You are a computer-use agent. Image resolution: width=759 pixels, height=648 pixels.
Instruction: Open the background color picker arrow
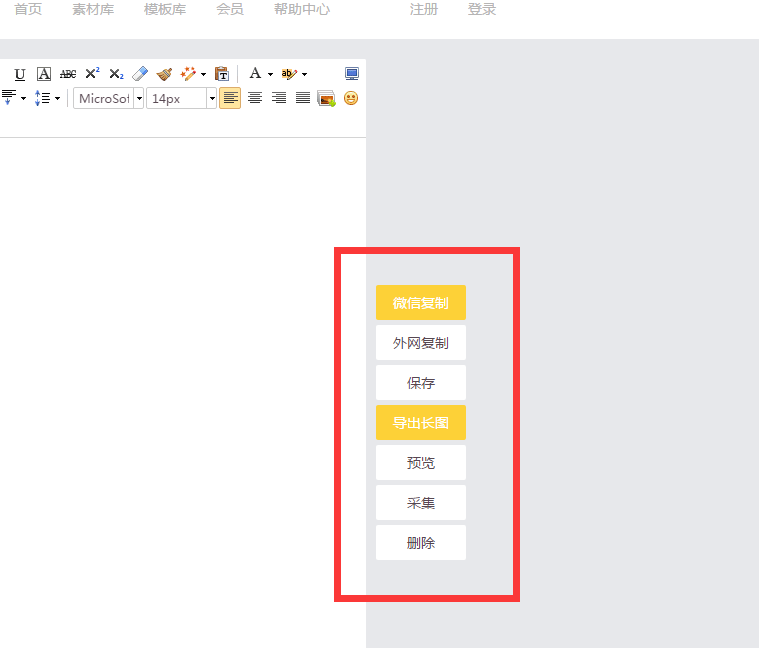(304, 74)
